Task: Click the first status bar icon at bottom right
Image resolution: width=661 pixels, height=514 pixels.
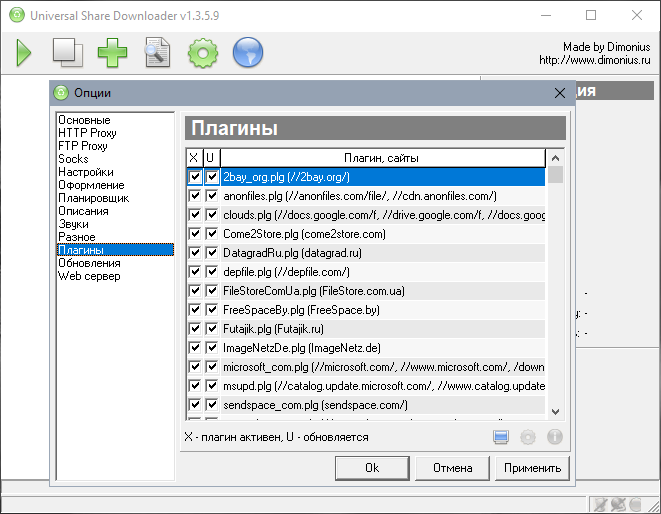Action: tap(601, 504)
